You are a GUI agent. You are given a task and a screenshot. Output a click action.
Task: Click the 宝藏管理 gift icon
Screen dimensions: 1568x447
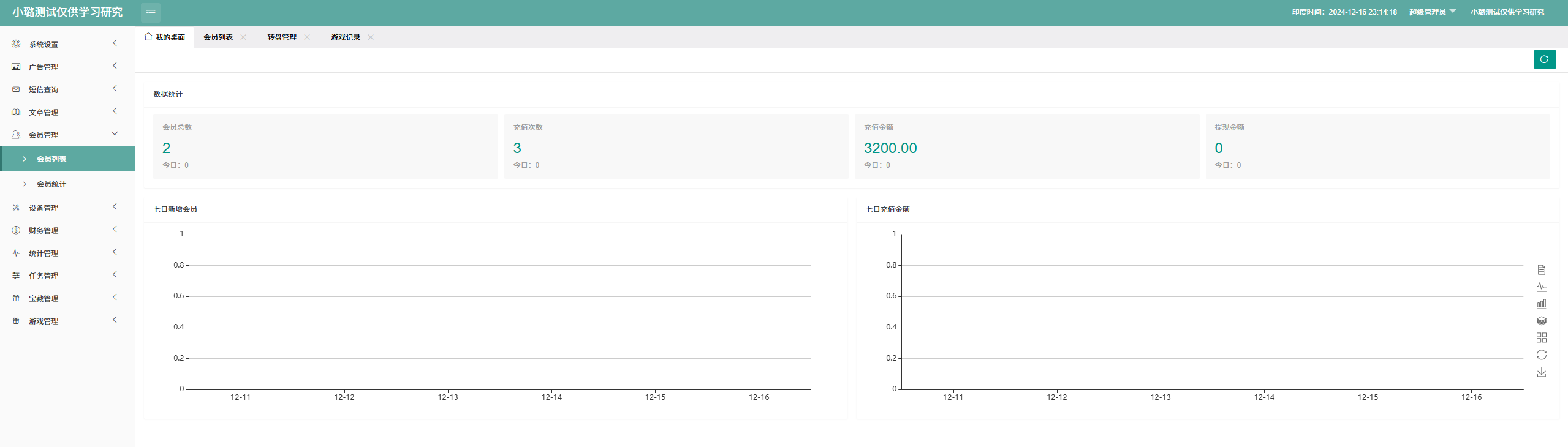click(x=16, y=298)
